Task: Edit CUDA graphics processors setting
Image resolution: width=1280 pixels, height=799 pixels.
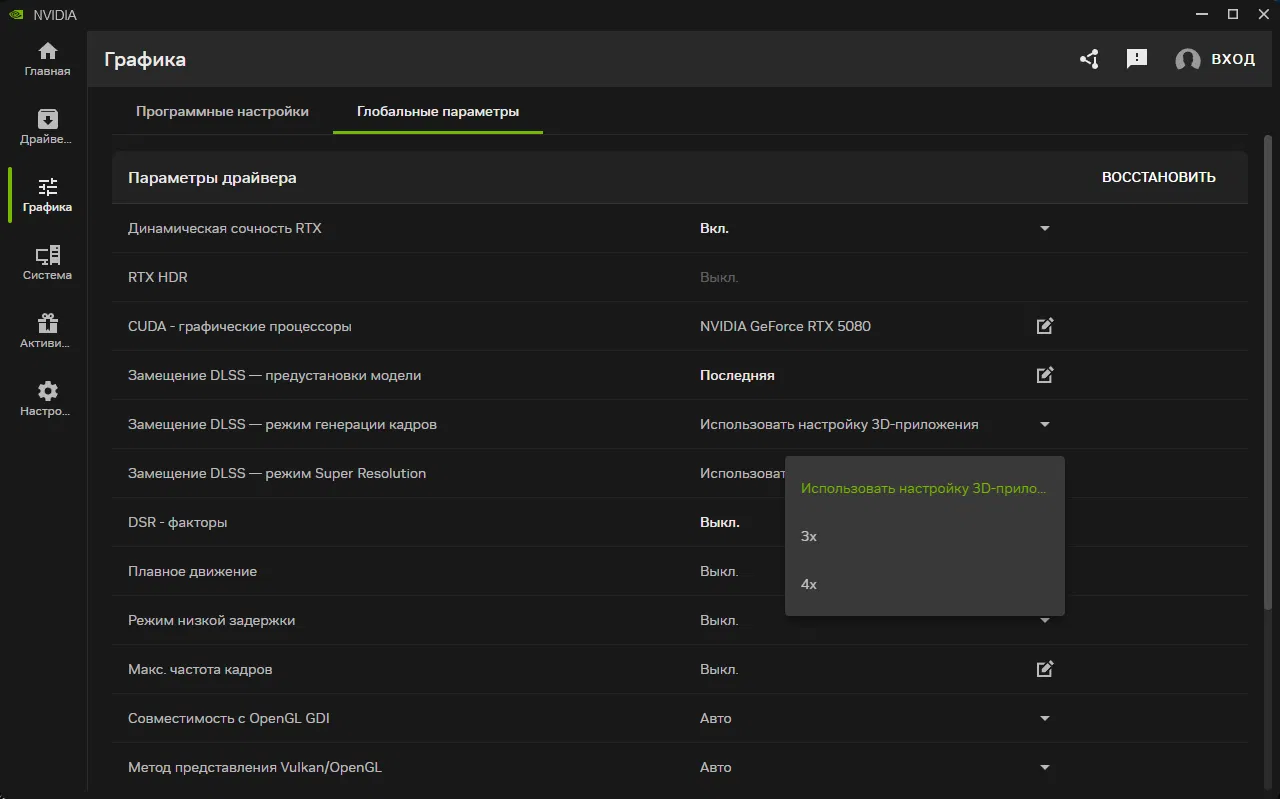Action: (x=1045, y=326)
